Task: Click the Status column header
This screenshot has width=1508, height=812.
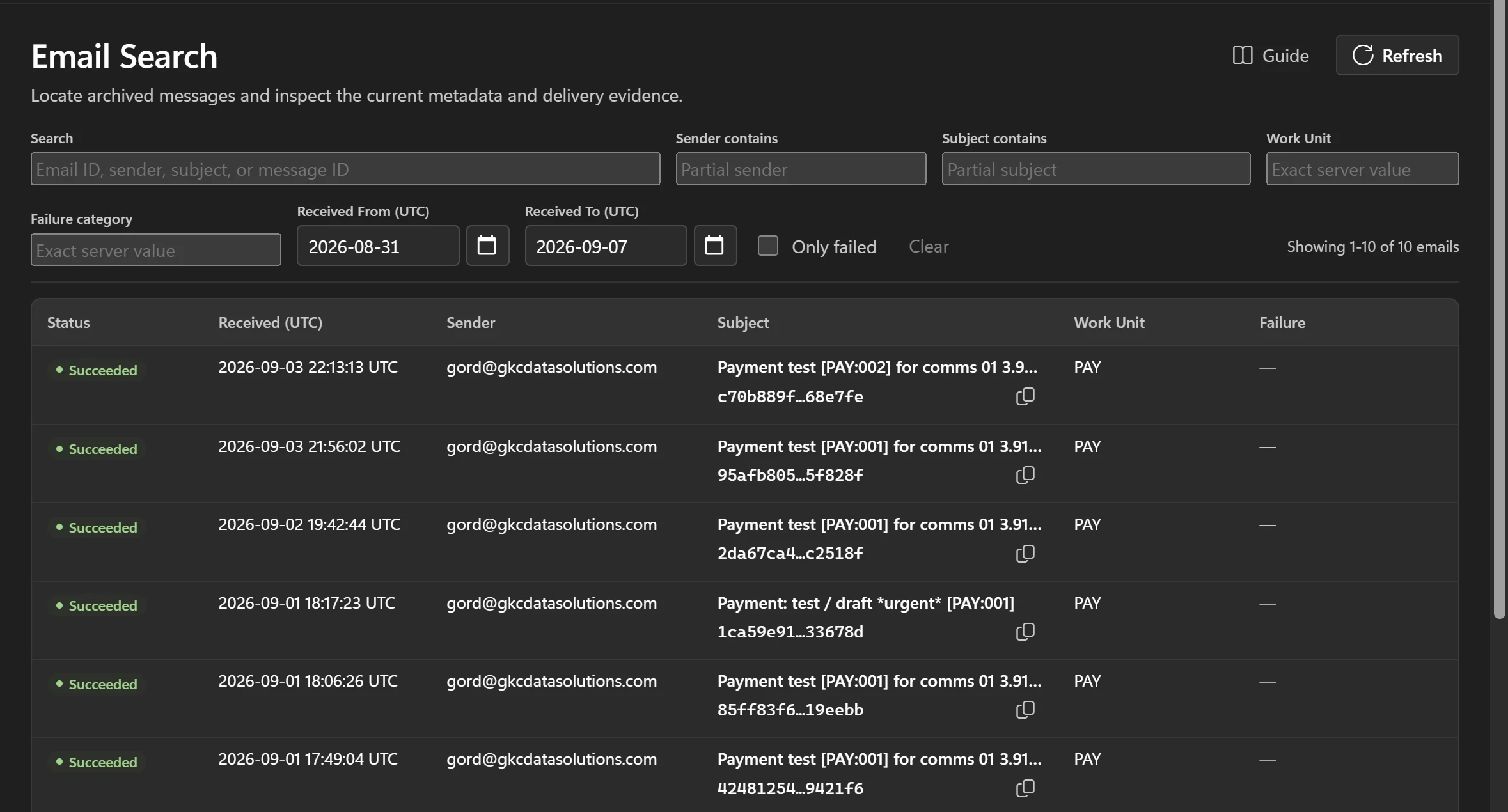Action: [68, 323]
